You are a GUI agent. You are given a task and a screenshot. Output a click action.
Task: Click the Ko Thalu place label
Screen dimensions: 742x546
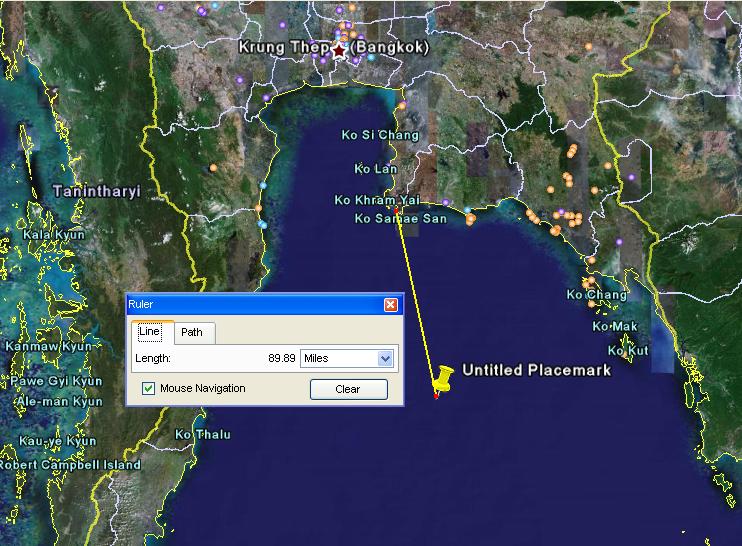point(202,435)
